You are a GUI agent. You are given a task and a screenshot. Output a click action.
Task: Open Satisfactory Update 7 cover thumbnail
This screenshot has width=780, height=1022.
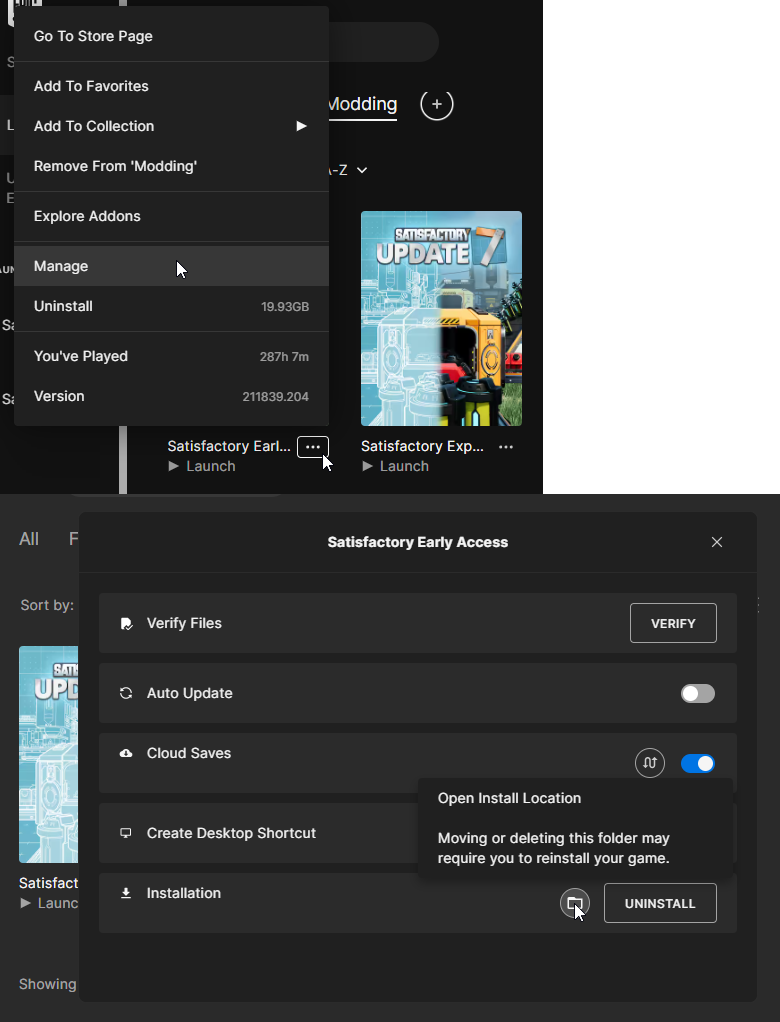(x=441, y=318)
